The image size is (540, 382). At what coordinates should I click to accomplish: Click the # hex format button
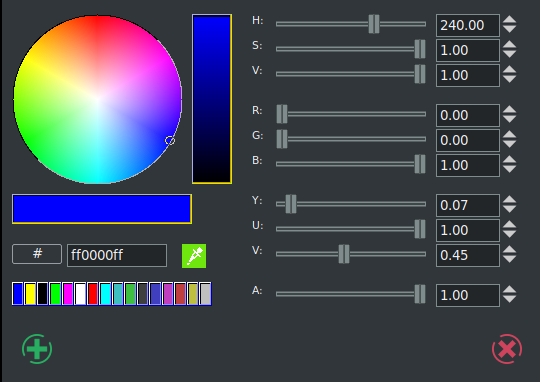coord(37,254)
